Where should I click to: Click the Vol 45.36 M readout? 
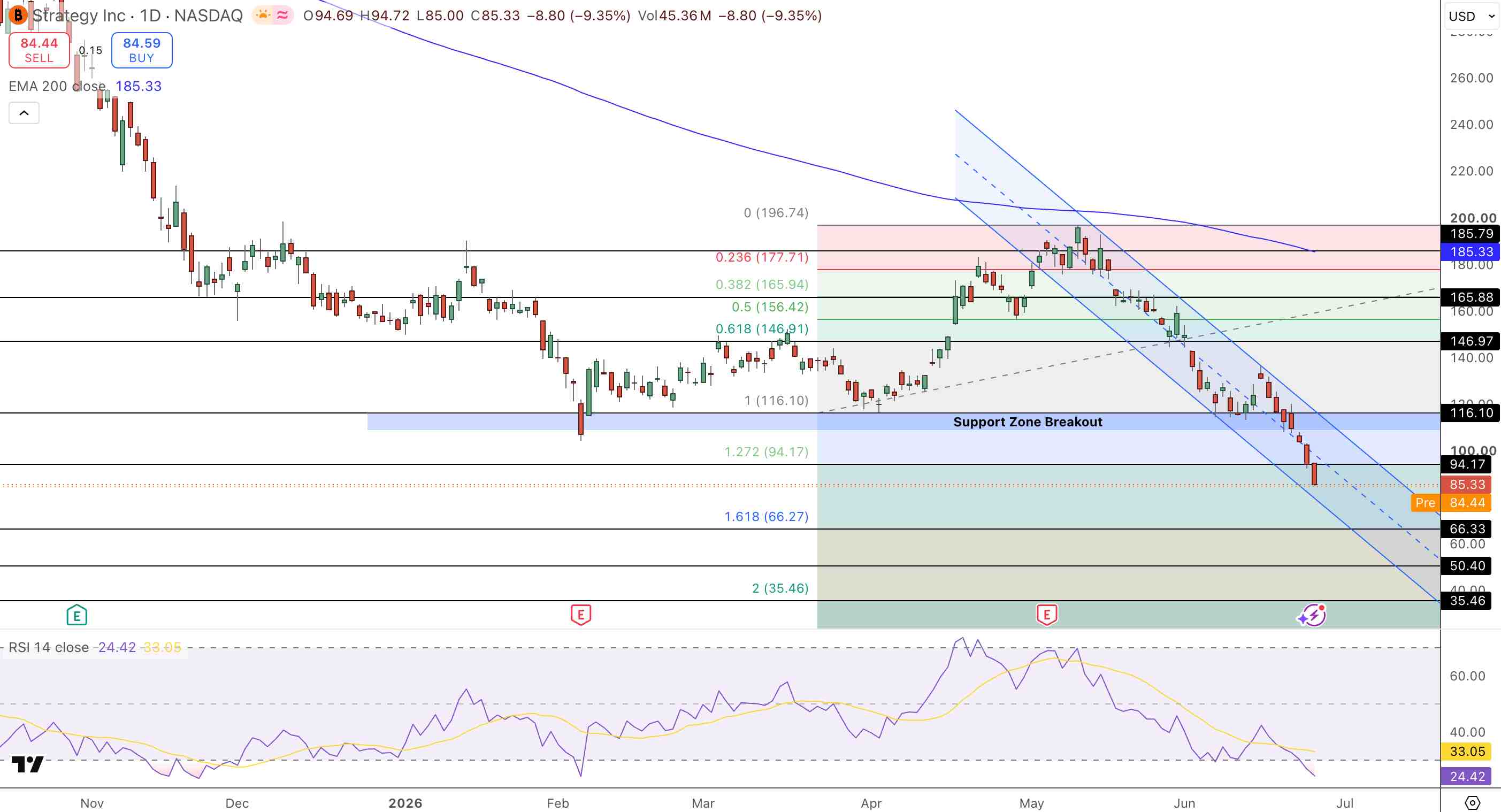(x=674, y=16)
